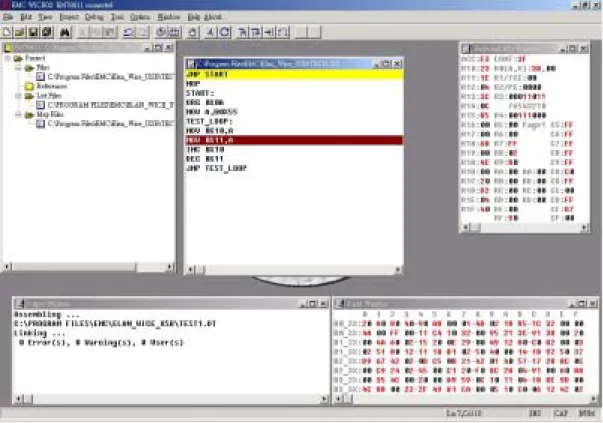Open the Window menu

tap(168, 17)
